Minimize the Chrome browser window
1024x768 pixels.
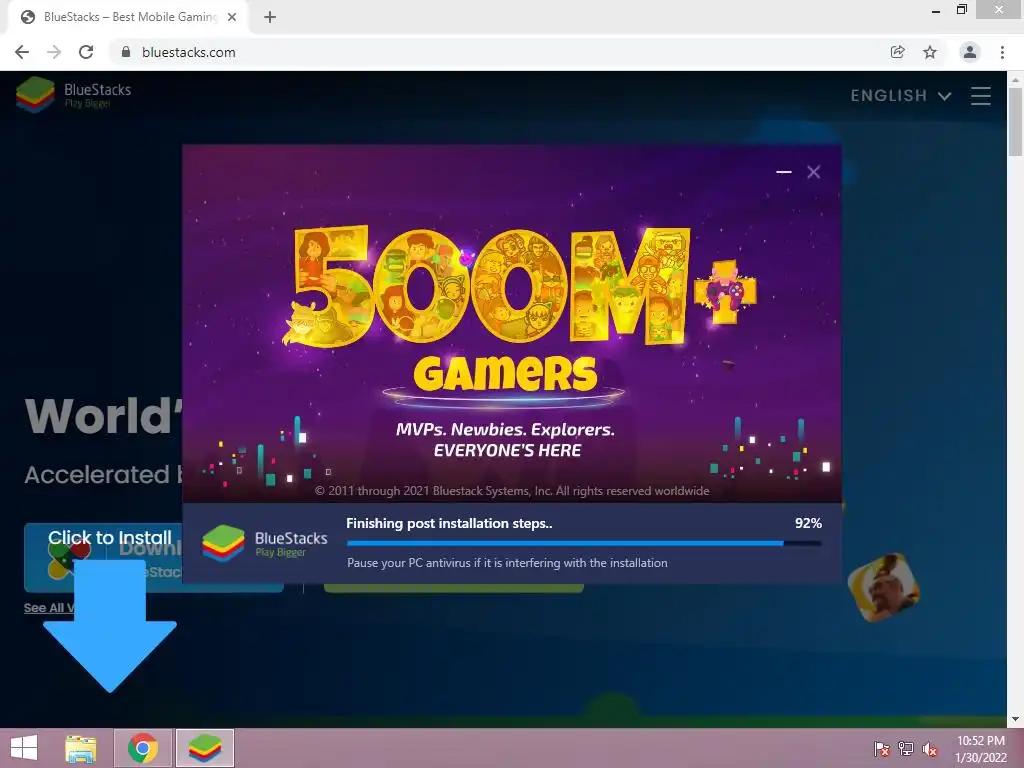[x=936, y=10]
